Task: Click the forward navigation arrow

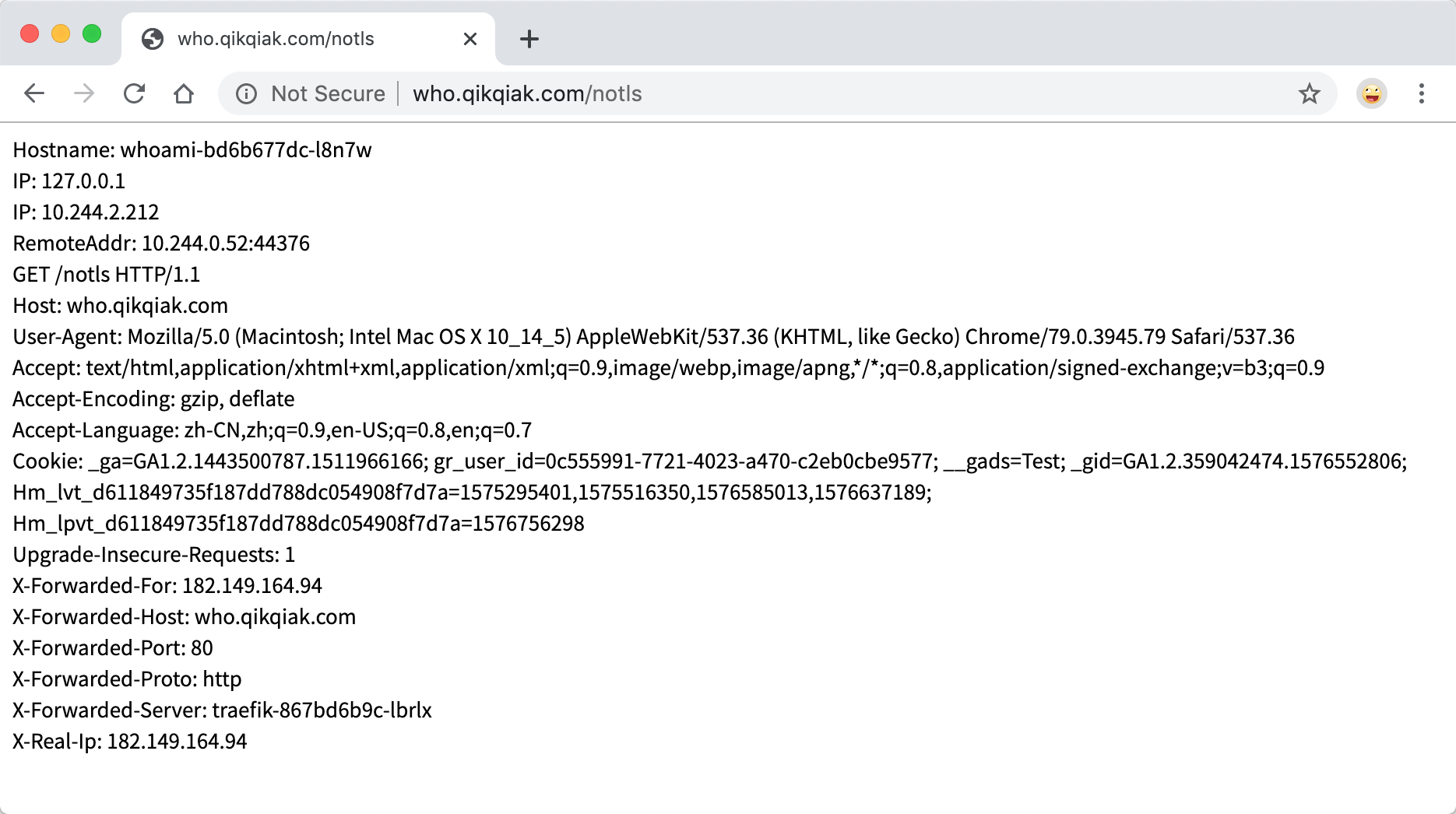Action: click(x=84, y=93)
